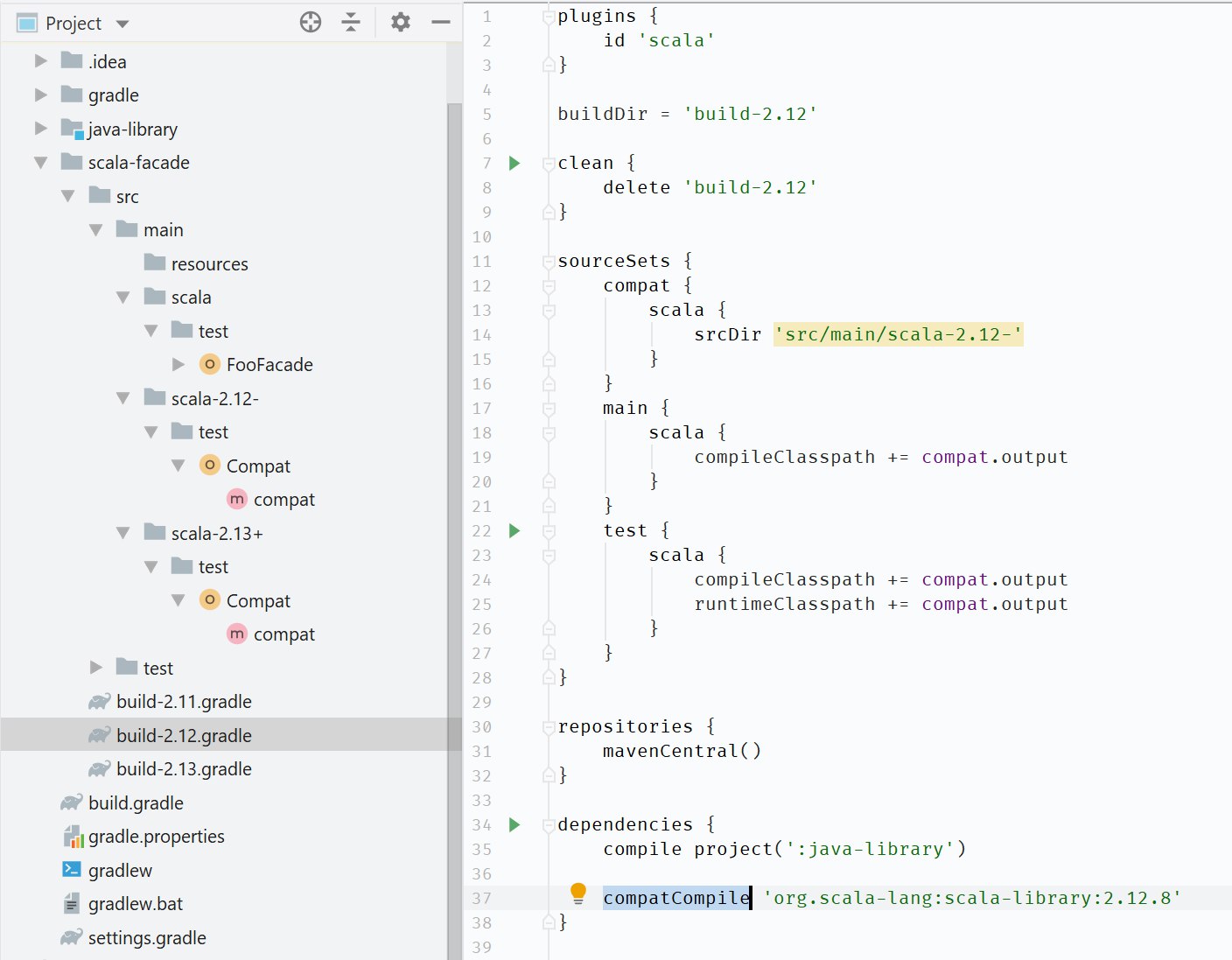Click the compatCompile text on line 37
Viewport: 1232px width, 960px height.
(x=676, y=898)
